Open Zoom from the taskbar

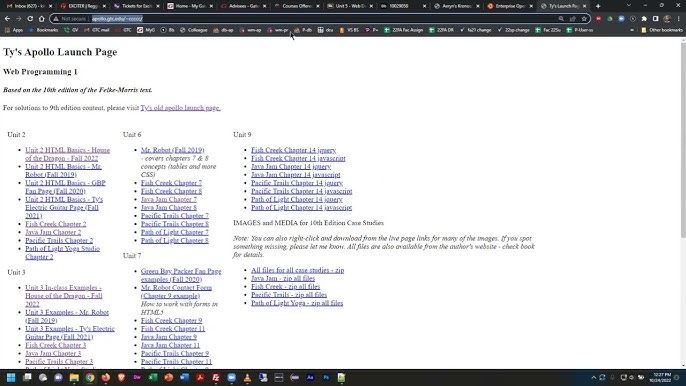pos(231,377)
